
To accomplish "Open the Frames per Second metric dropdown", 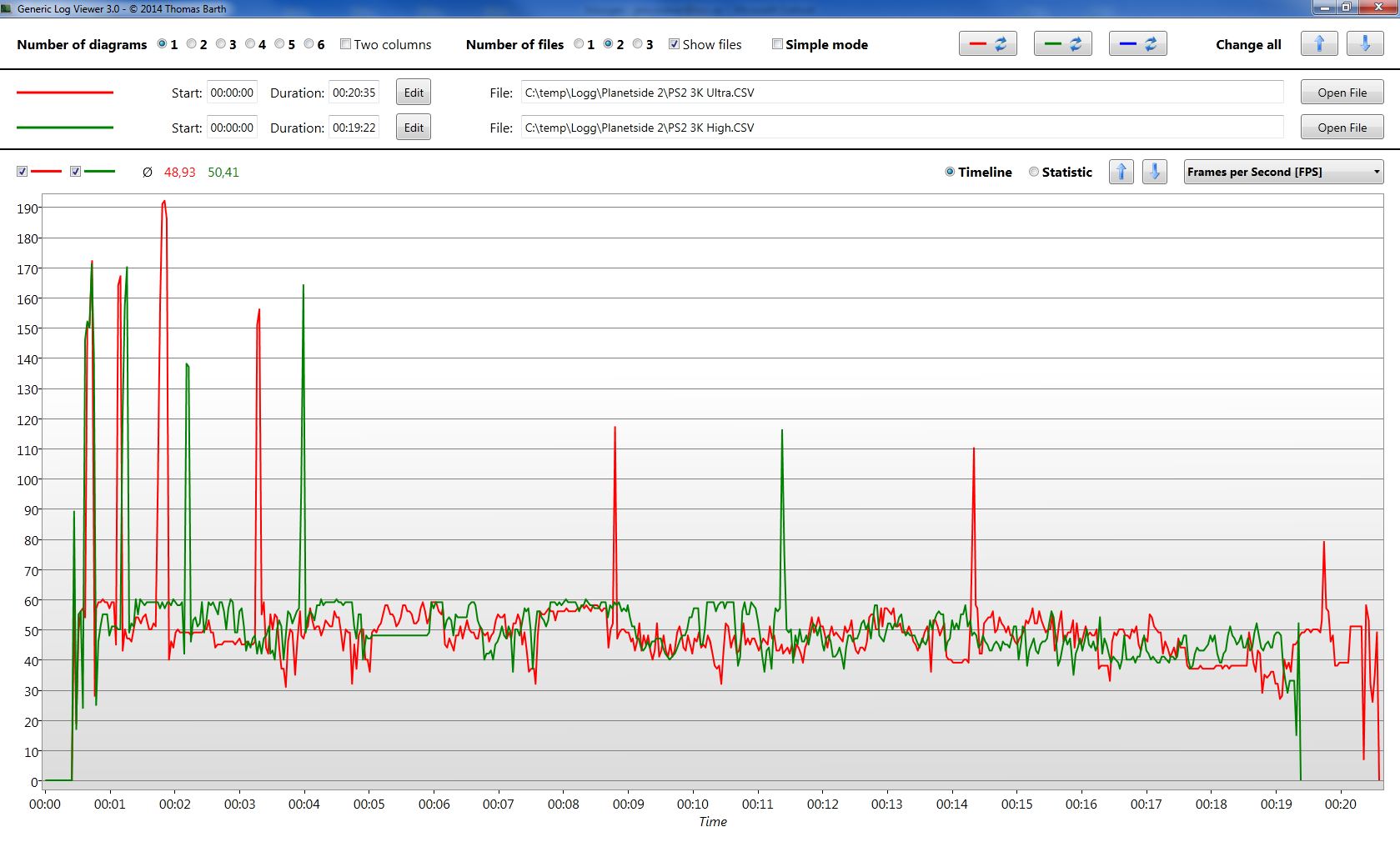I will [x=1283, y=172].
